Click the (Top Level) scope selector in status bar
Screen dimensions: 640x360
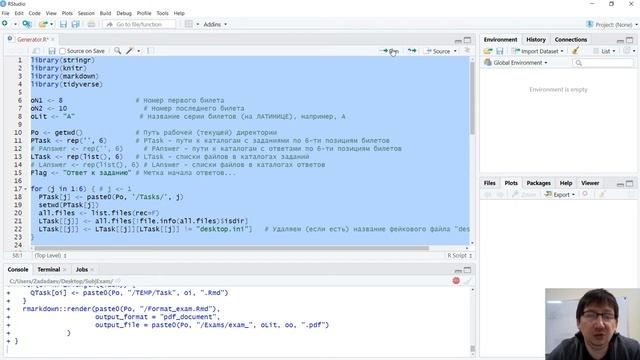(x=50, y=256)
